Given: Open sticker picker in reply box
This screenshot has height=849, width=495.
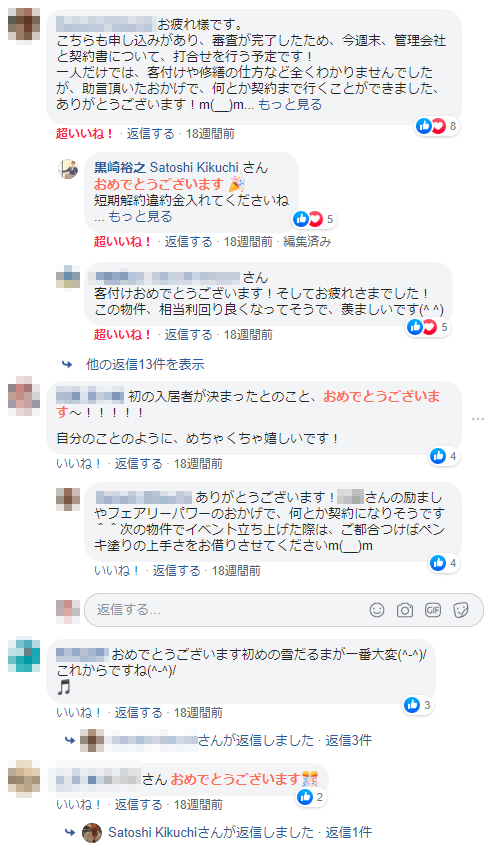Looking at the screenshot, I should tap(461, 610).
